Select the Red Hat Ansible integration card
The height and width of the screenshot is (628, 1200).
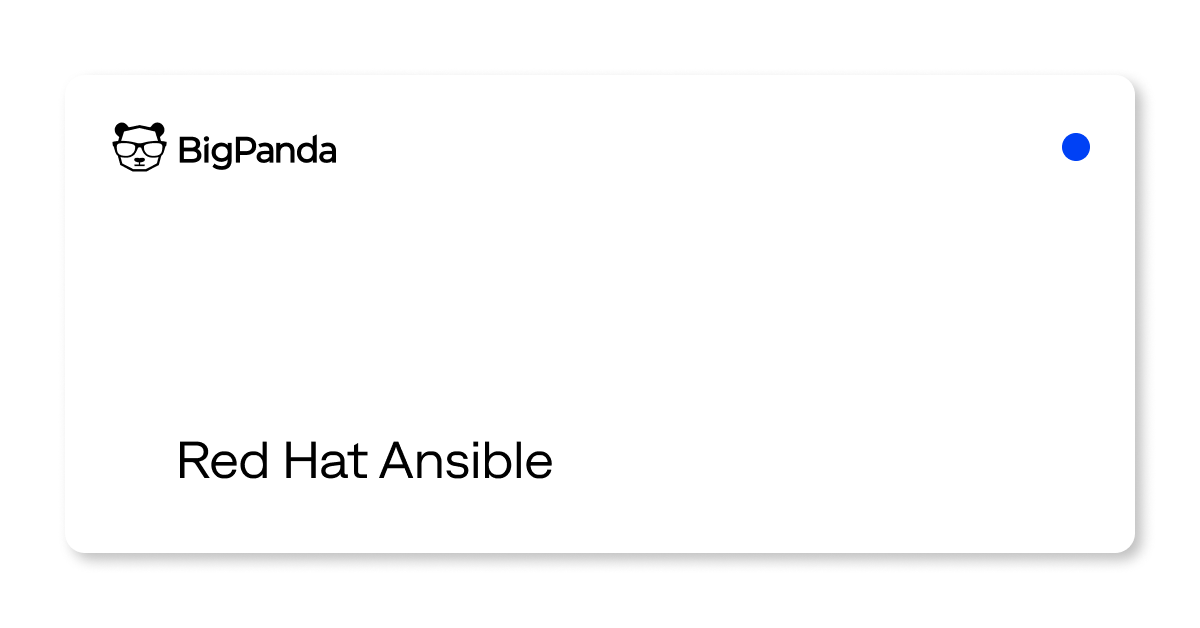[x=600, y=314]
